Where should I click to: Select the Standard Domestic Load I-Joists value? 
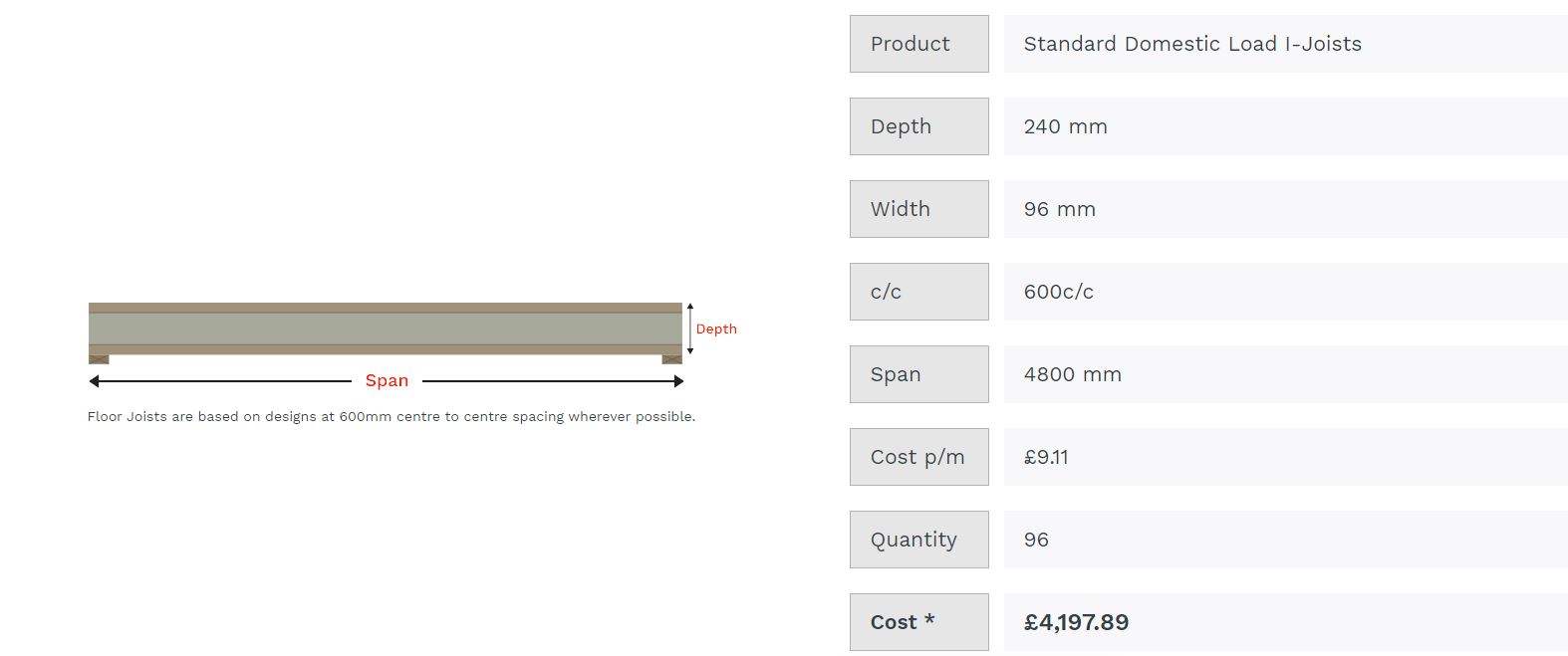click(x=1192, y=44)
